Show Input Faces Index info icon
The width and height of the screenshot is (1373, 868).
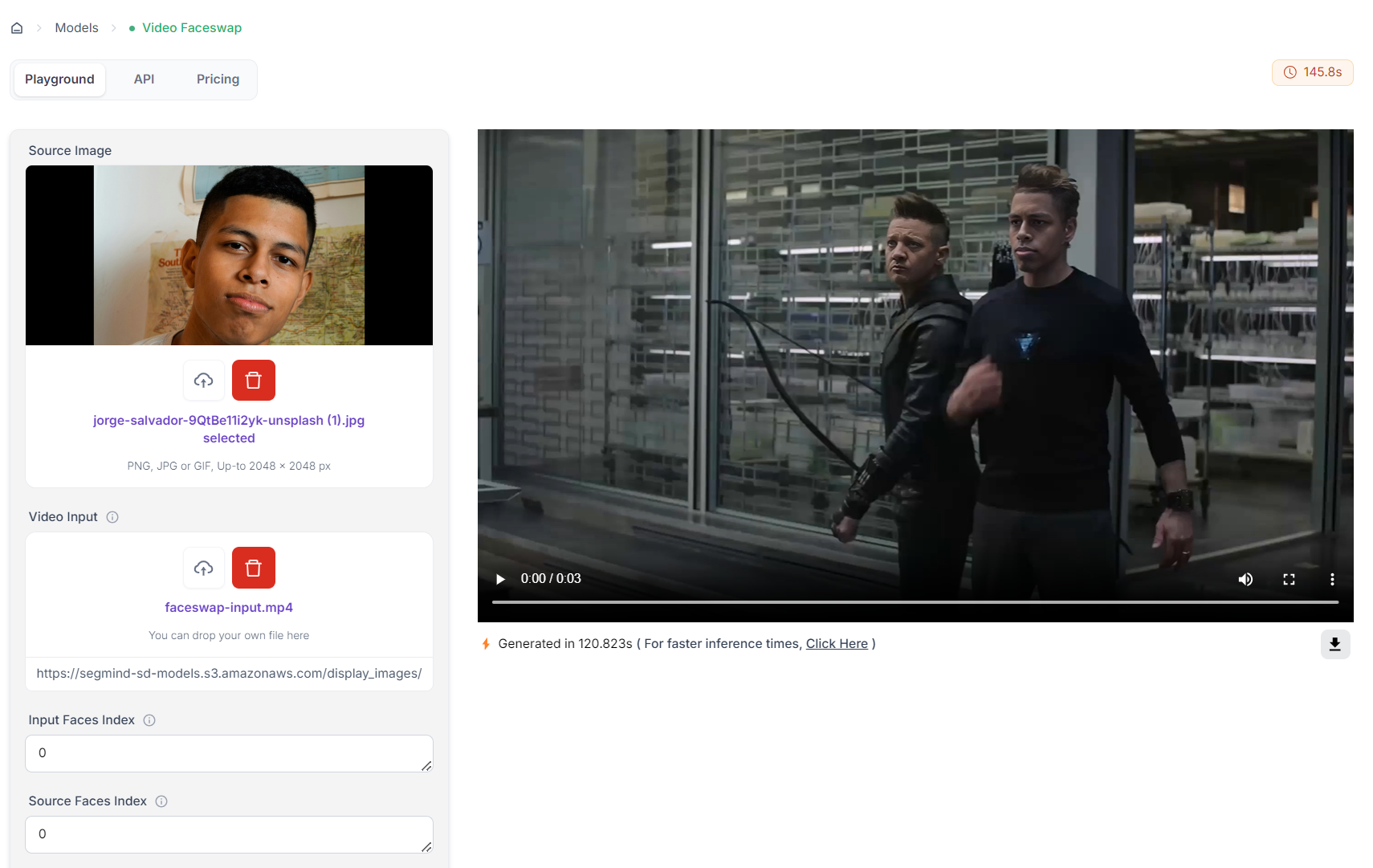click(x=149, y=720)
